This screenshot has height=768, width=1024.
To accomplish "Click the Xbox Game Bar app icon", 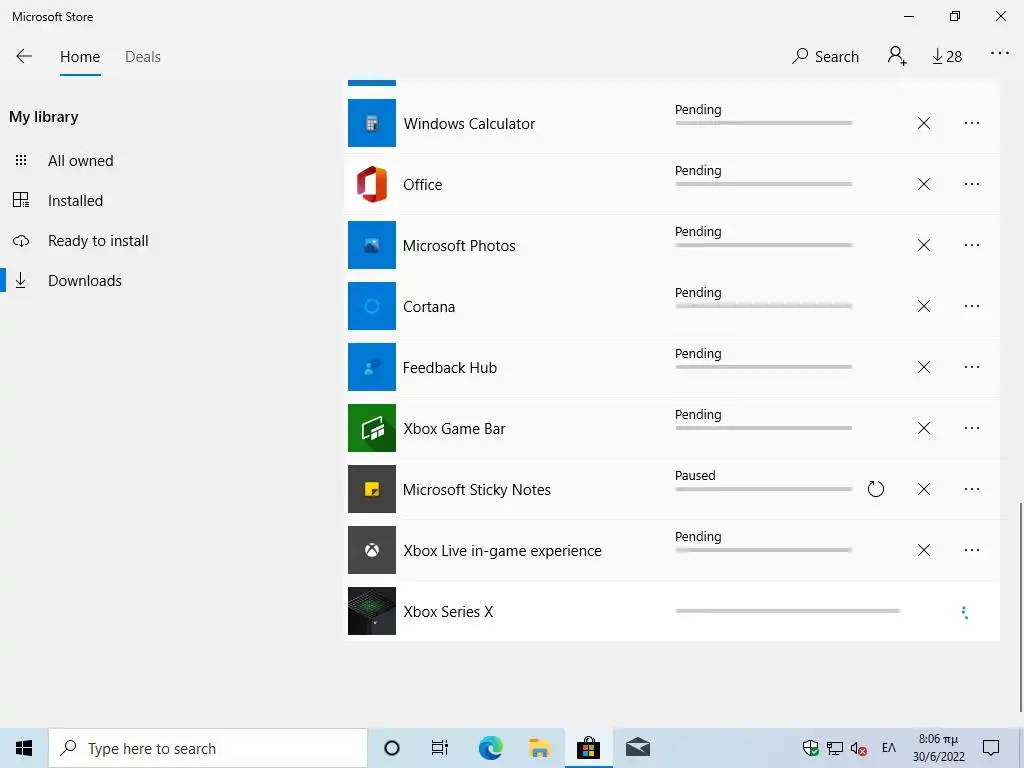I will pyautogui.click(x=372, y=428).
